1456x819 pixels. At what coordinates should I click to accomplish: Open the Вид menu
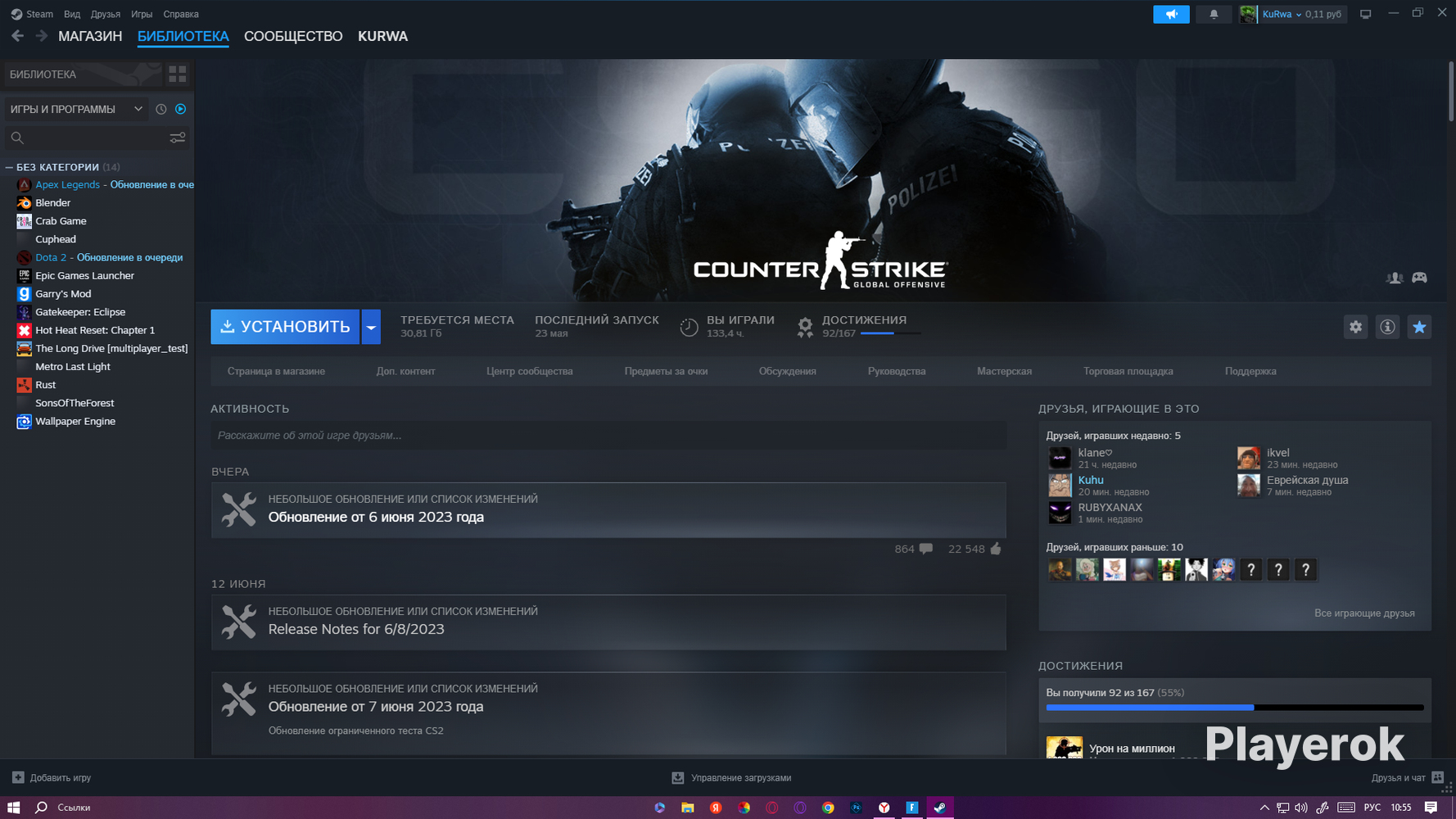pyautogui.click(x=72, y=14)
